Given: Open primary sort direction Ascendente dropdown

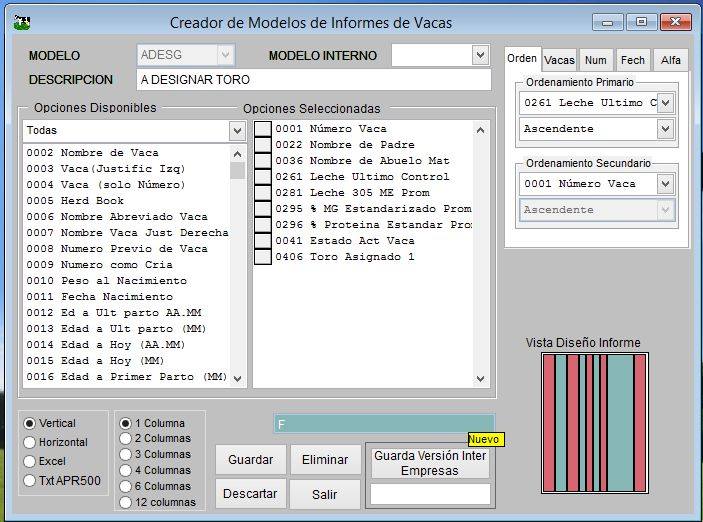Looking at the screenshot, I should [x=666, y=129].
